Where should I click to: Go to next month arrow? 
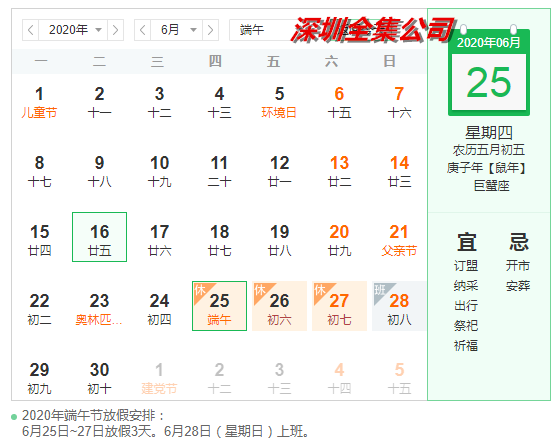[210, 30]
